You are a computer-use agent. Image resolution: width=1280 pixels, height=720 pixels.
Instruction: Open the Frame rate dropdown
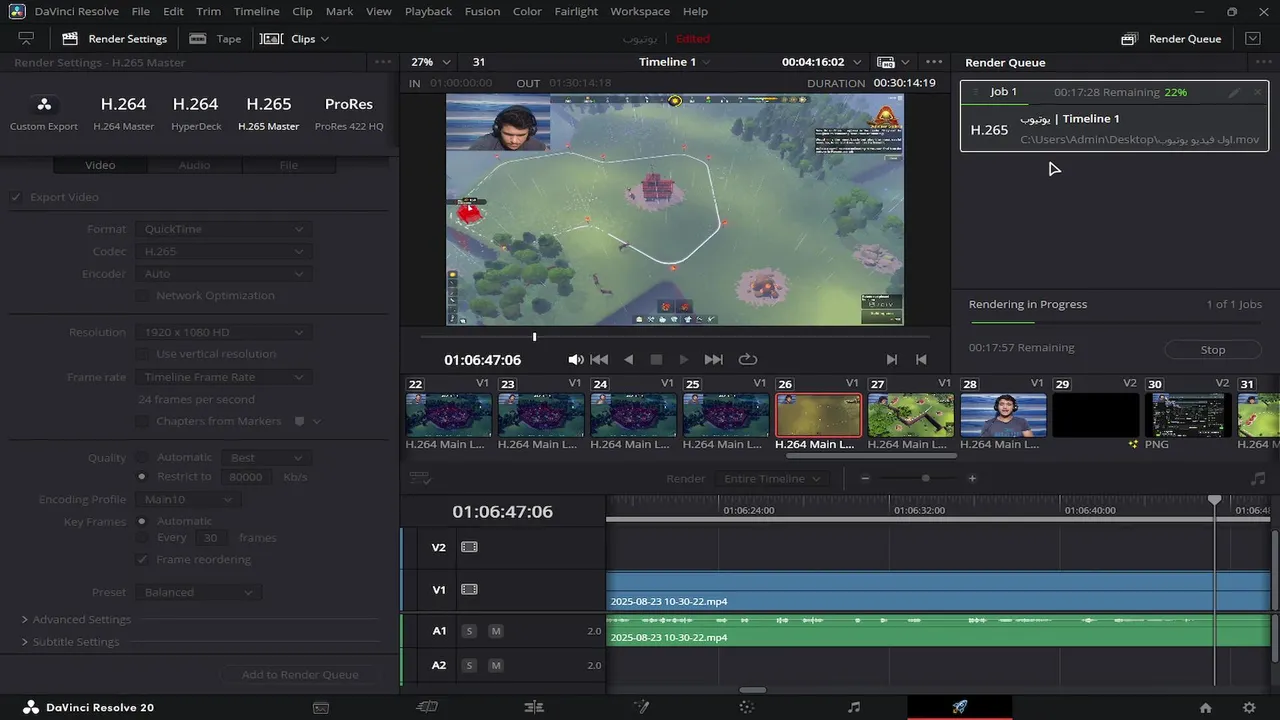pos(223,377)
